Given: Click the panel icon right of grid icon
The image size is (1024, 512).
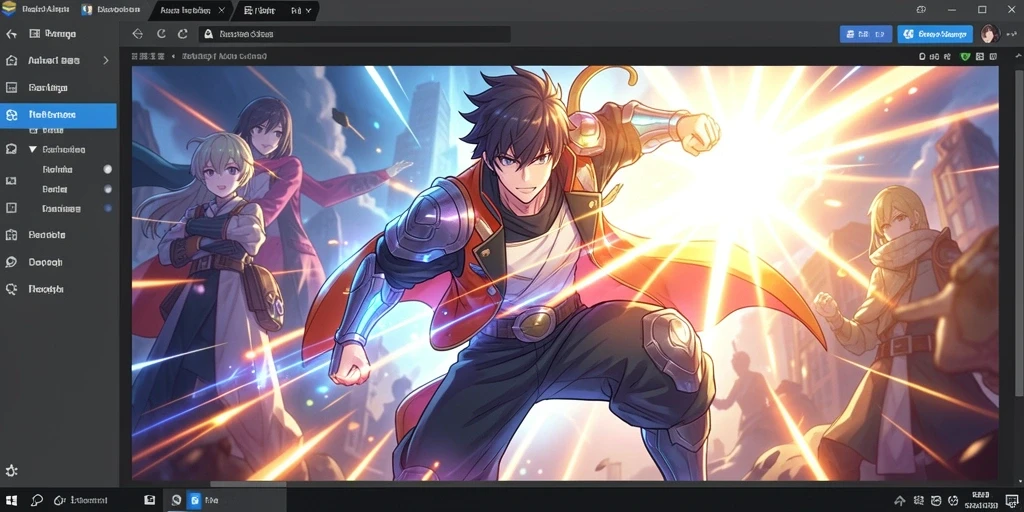Looking at the screenshot, I should 993,57.
